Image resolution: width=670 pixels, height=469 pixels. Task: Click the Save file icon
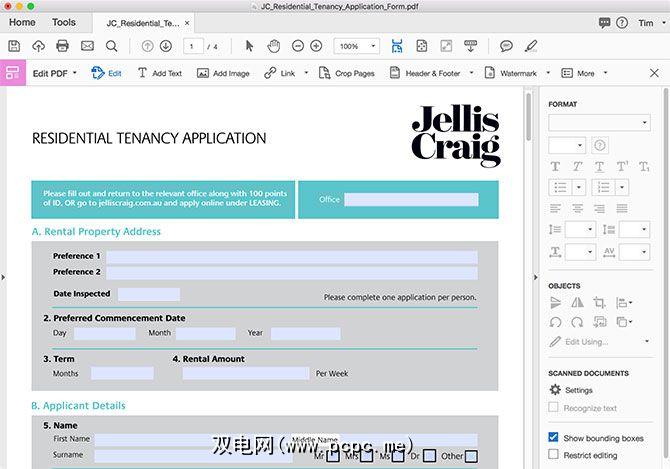click(14, 46)
